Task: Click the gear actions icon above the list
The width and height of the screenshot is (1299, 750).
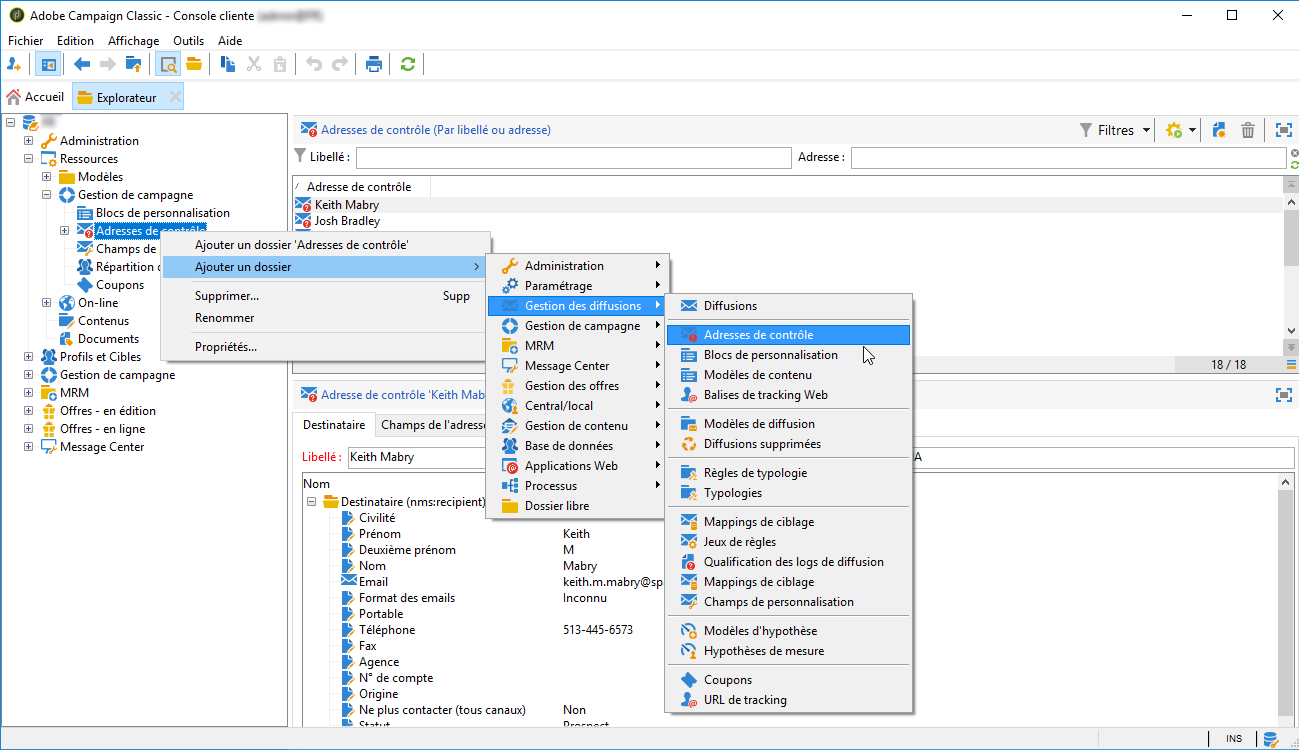Action: click(1174, 130)
